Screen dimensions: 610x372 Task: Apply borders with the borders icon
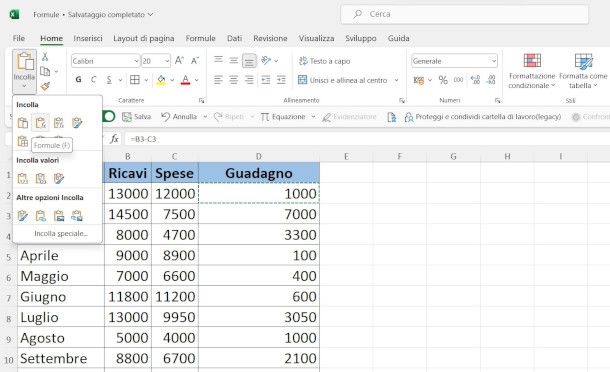point(135,80)
